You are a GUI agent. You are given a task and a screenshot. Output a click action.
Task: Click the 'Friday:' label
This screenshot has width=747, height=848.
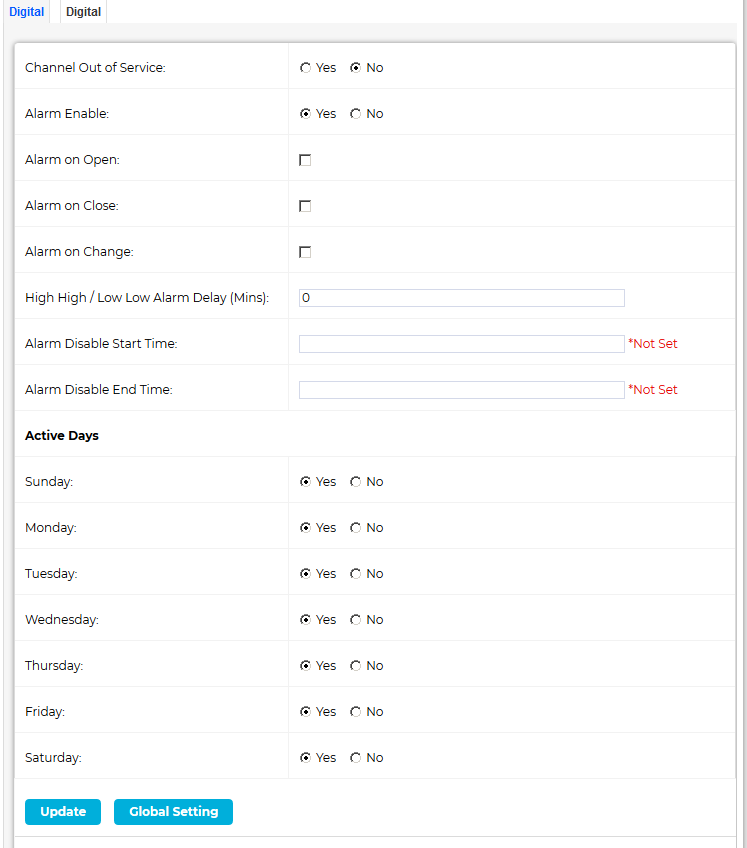pos(45,711)
